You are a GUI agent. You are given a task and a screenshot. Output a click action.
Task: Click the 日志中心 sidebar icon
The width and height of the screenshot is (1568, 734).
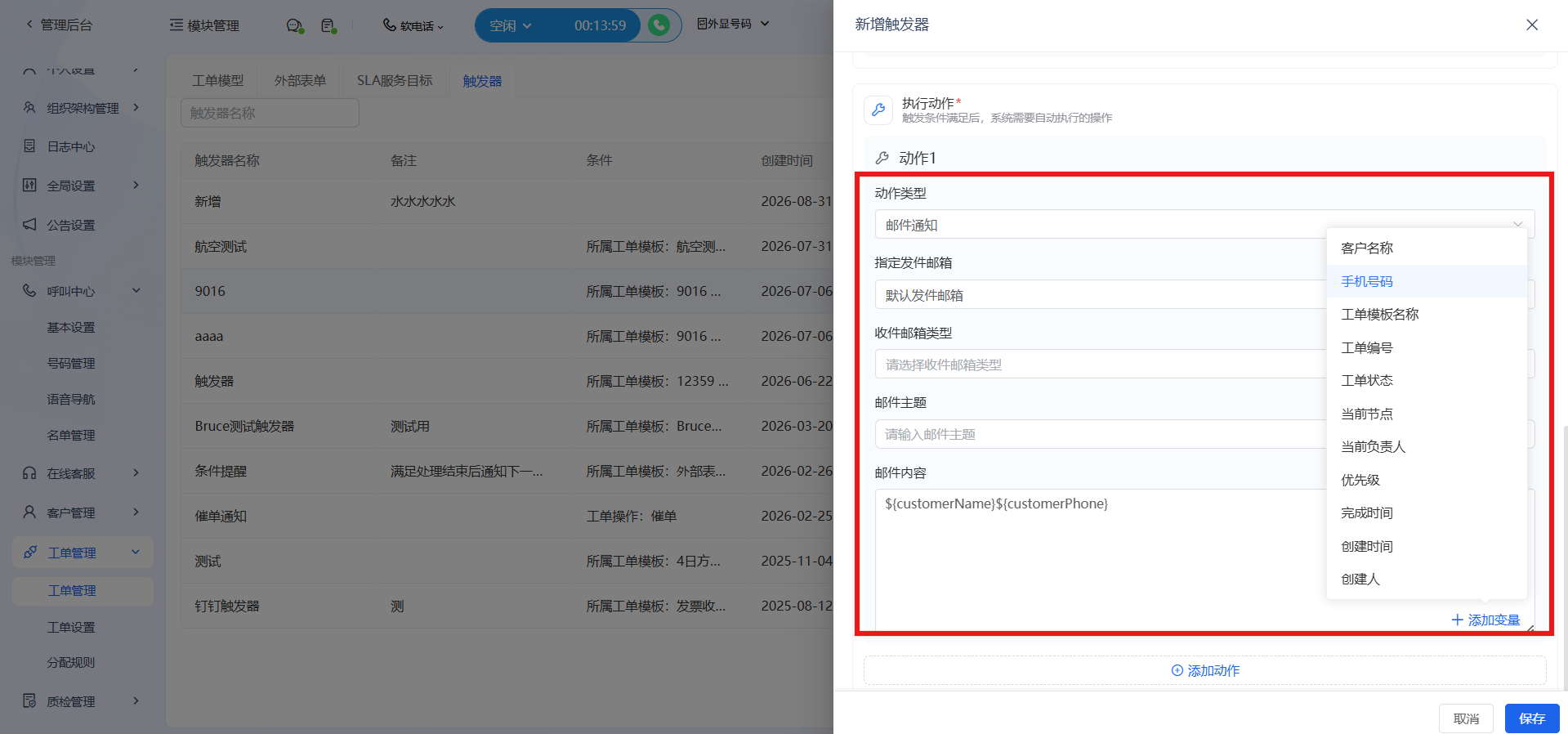point(29,146)
